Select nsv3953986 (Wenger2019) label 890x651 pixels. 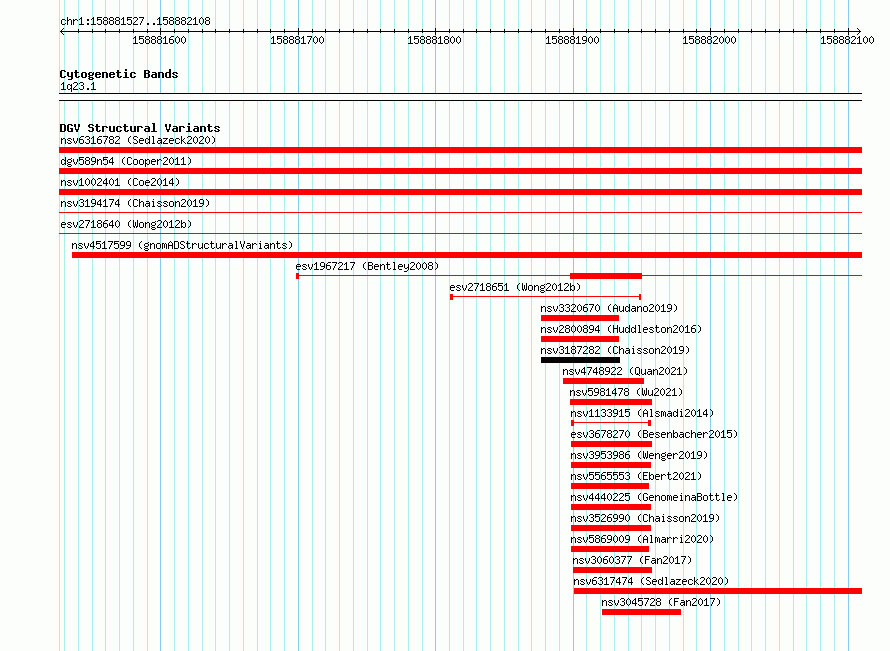tap(639, 455)
